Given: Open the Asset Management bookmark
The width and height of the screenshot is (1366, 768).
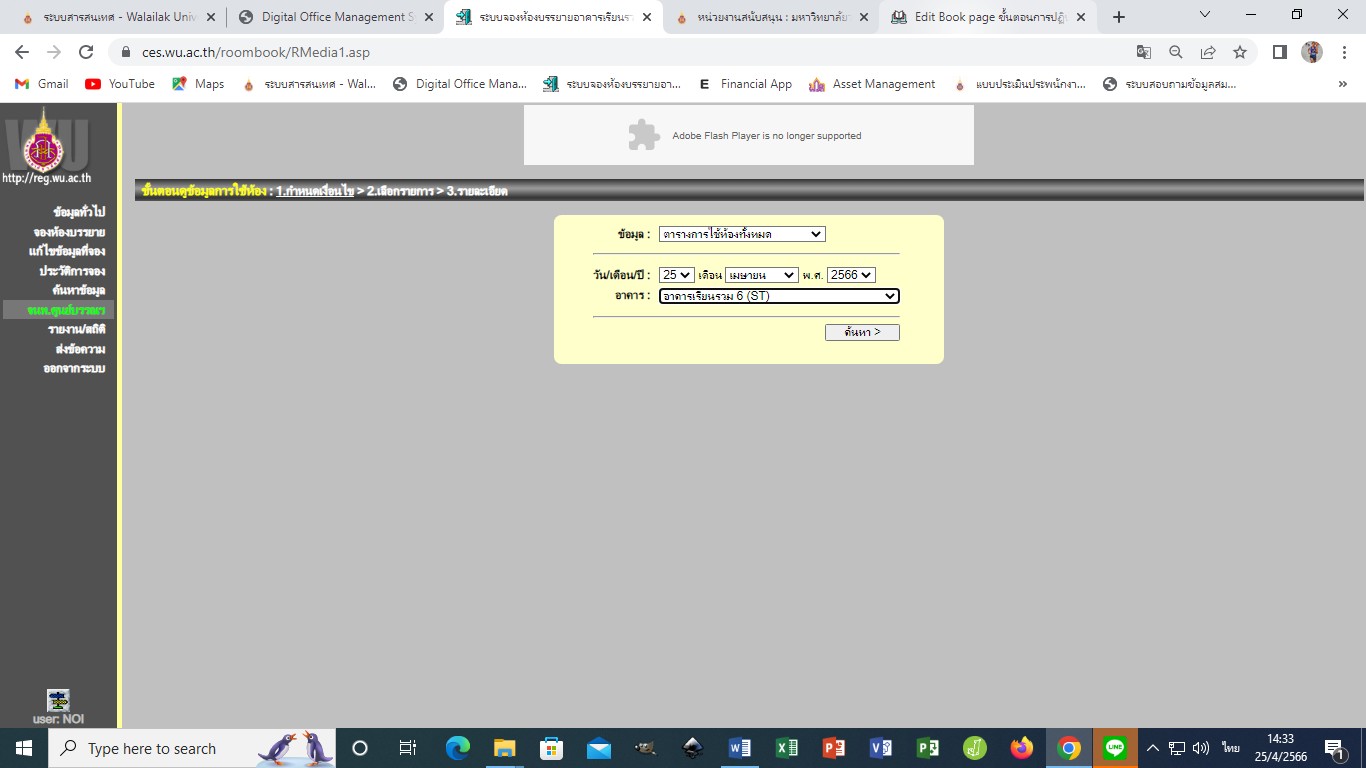Looking at the screenshot, I should [x=872, y=84].
